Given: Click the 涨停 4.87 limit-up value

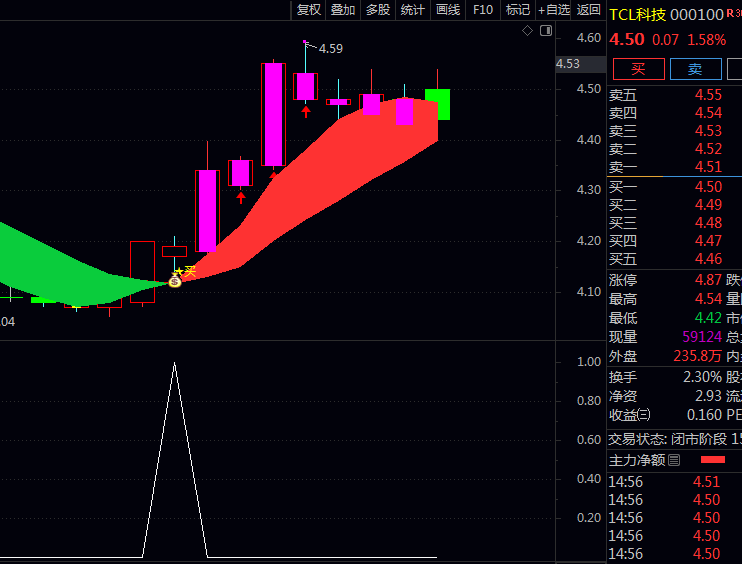Looking at the screenshot, I should (708, 280).
